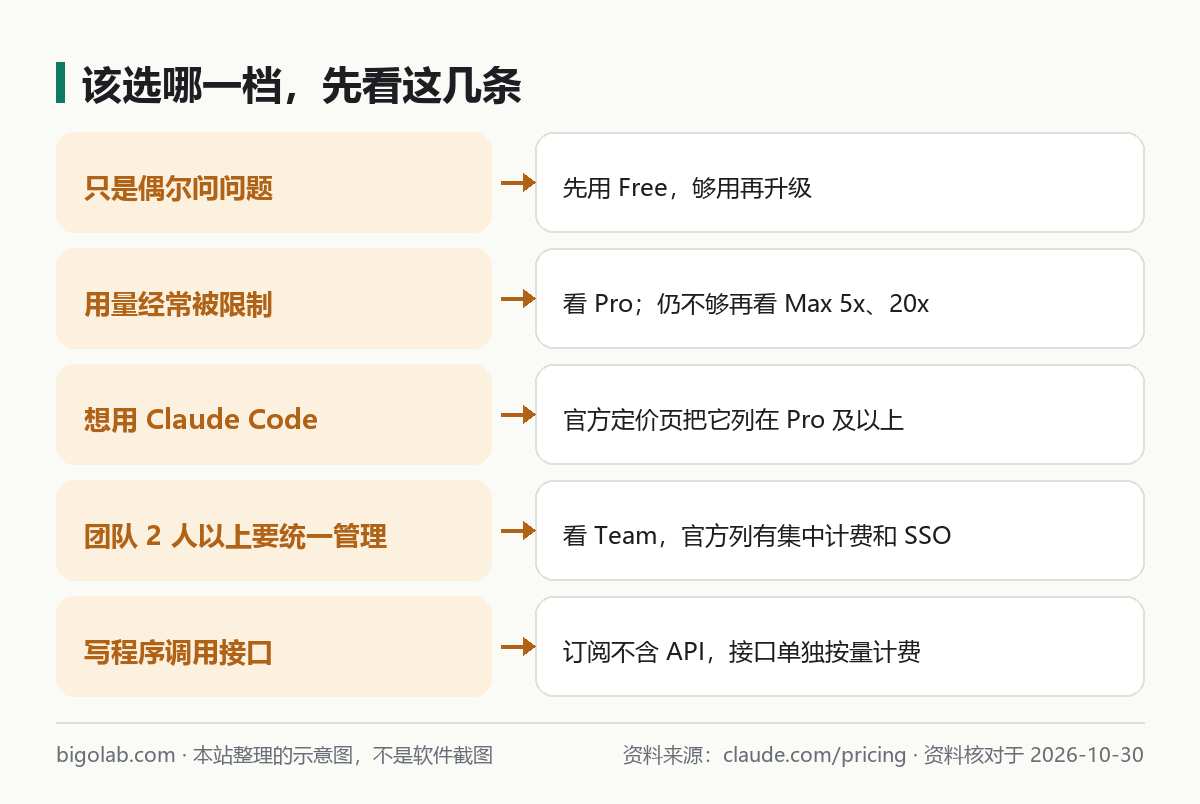1200x804 pixels.
Task: Select the 只是偶尔问问题 card
Action: pyautogui.click(x=274, y=183)
